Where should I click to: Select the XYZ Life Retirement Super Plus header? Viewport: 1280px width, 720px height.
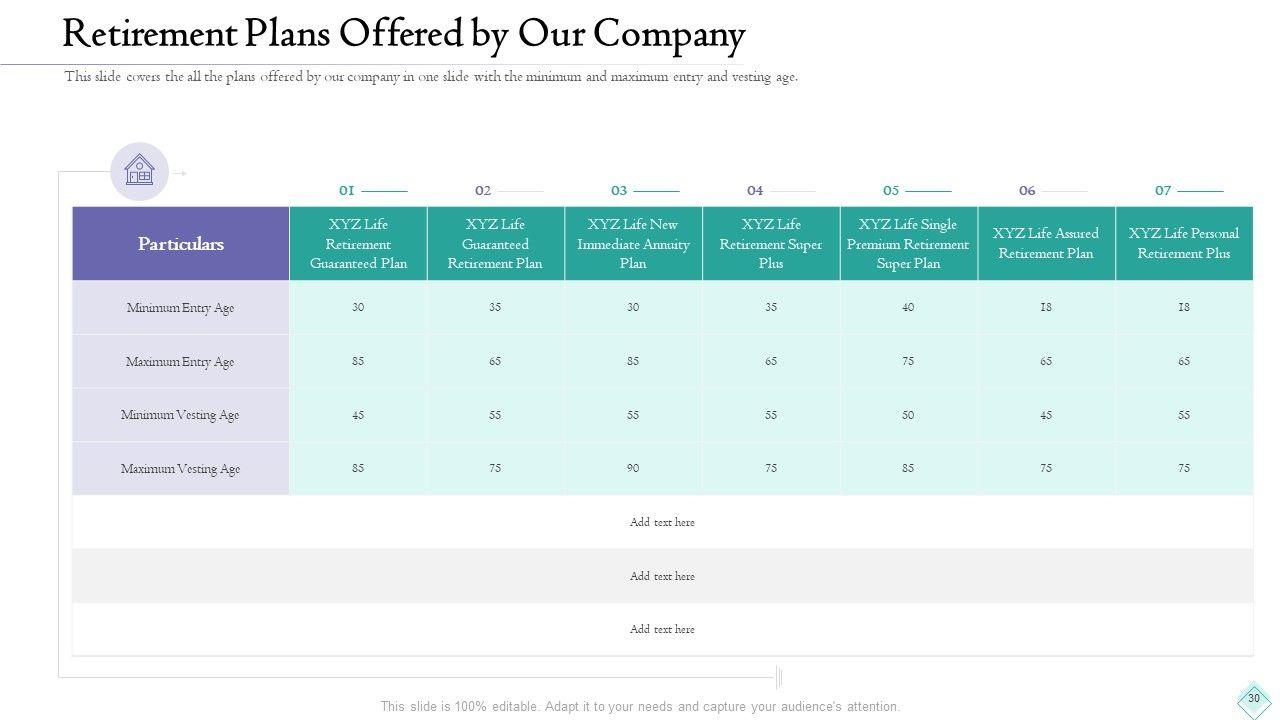coord(771,244)
